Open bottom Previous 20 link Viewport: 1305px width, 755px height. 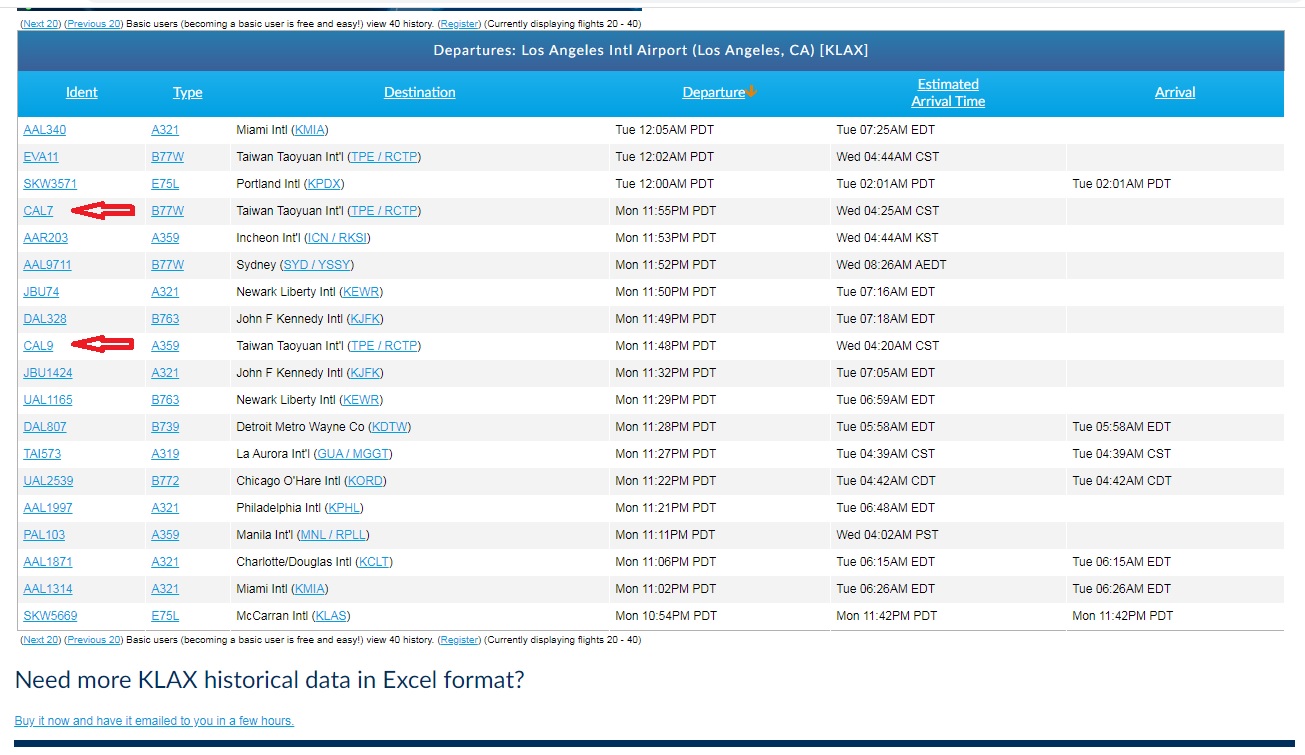94,640
